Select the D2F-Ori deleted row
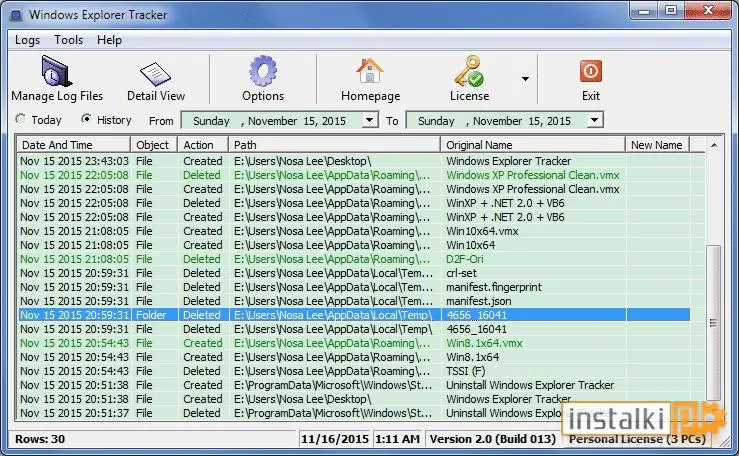 click(353, 259)
